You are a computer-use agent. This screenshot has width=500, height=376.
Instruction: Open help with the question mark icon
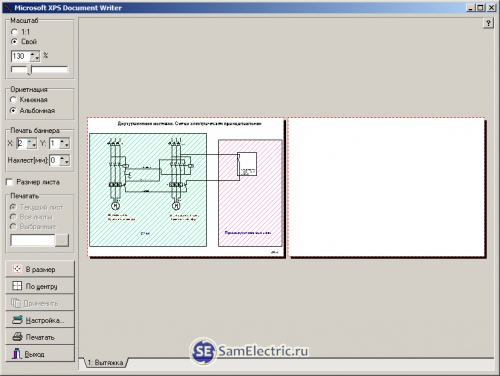[488, 23]
